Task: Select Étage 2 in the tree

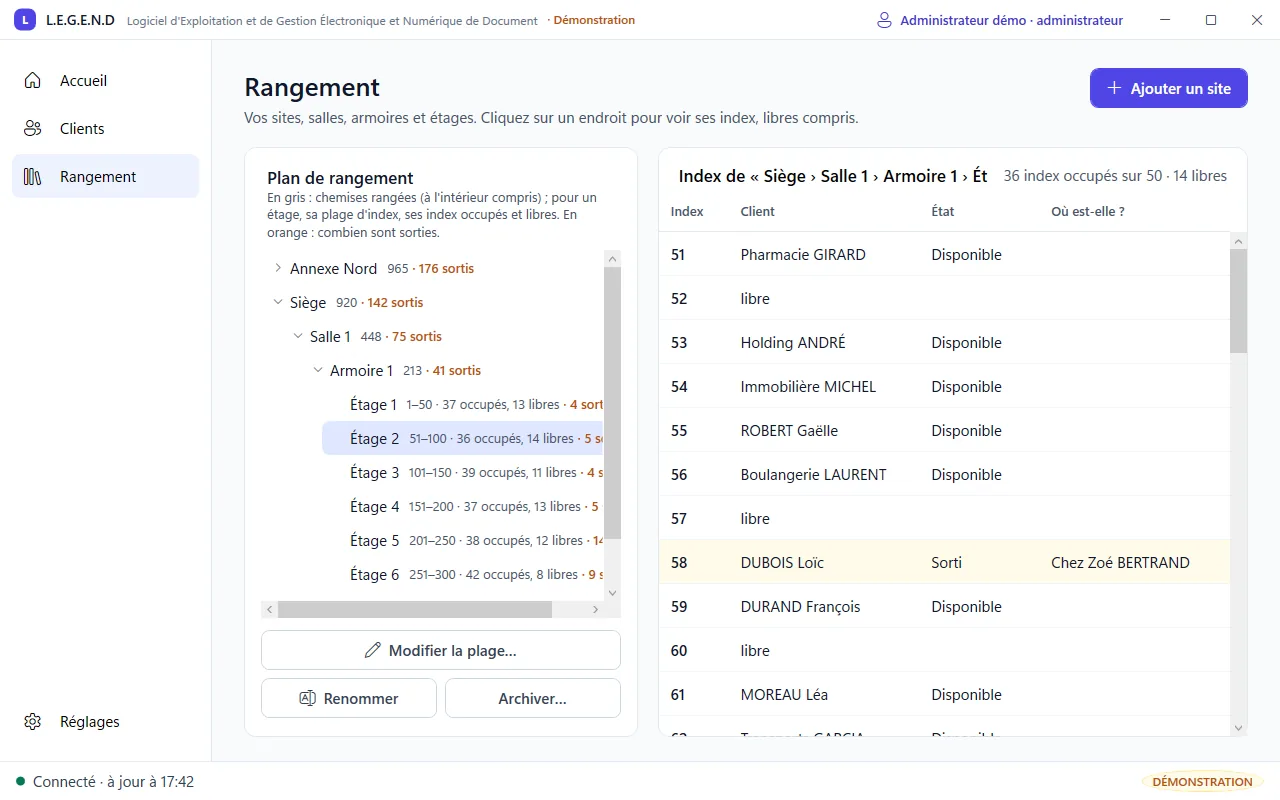Action: tap(463, 438)
